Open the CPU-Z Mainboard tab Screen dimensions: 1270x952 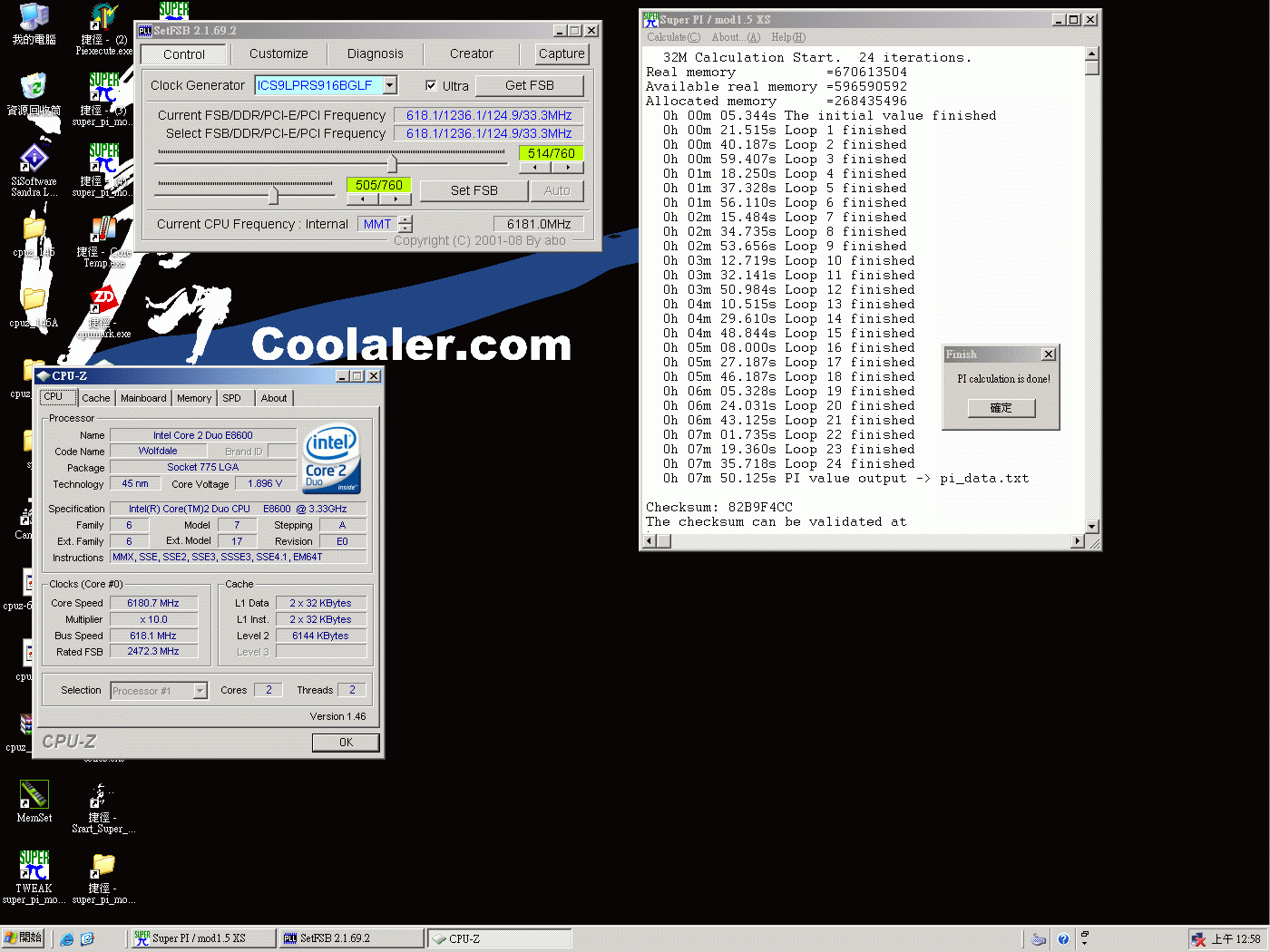[143, 398]
